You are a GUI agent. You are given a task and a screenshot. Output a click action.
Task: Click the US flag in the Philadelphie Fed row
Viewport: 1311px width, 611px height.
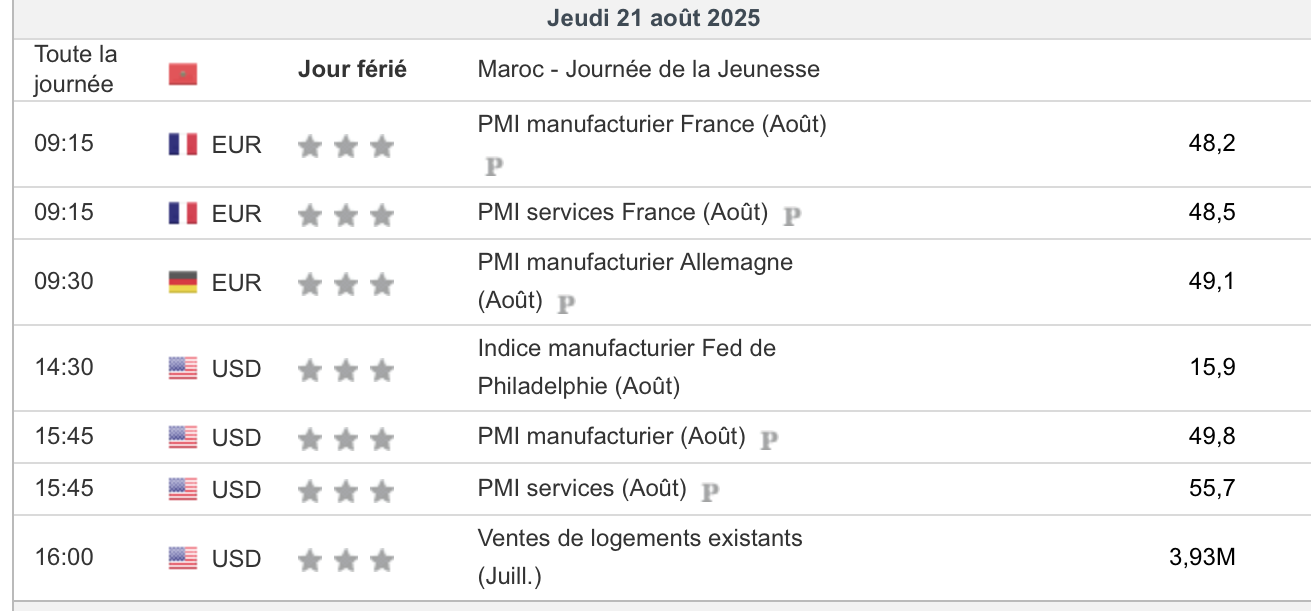tap(183, 369)
